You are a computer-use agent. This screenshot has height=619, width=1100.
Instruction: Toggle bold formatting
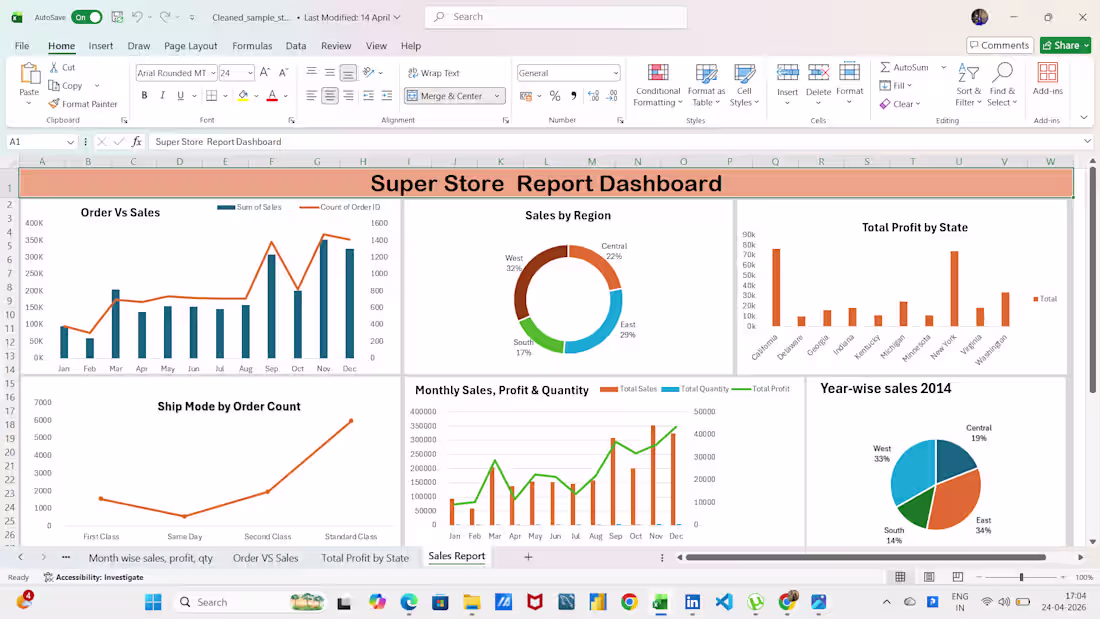pos(144,95)
